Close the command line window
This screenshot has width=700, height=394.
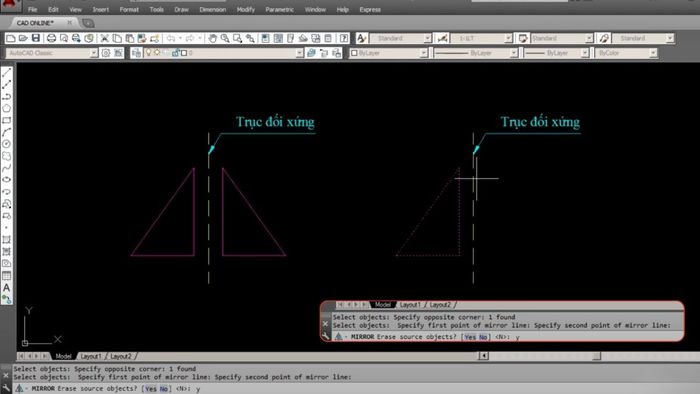coord(6,376)
